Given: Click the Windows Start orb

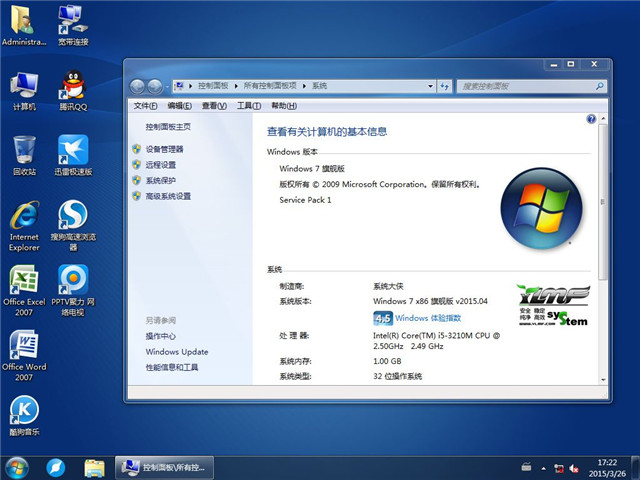Looking at the screenshot, I should tap(17, 468).
